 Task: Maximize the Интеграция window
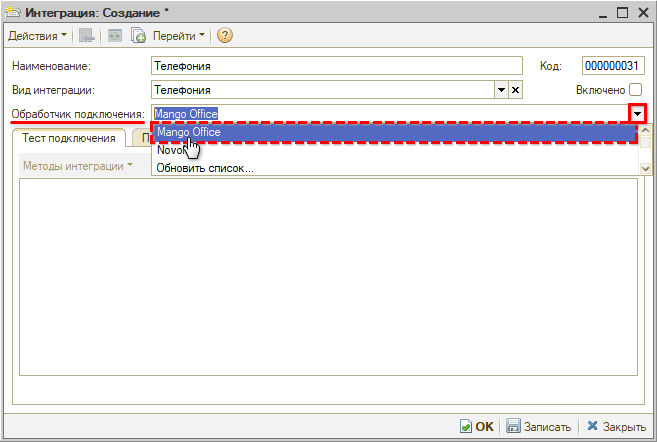point(620,11)
